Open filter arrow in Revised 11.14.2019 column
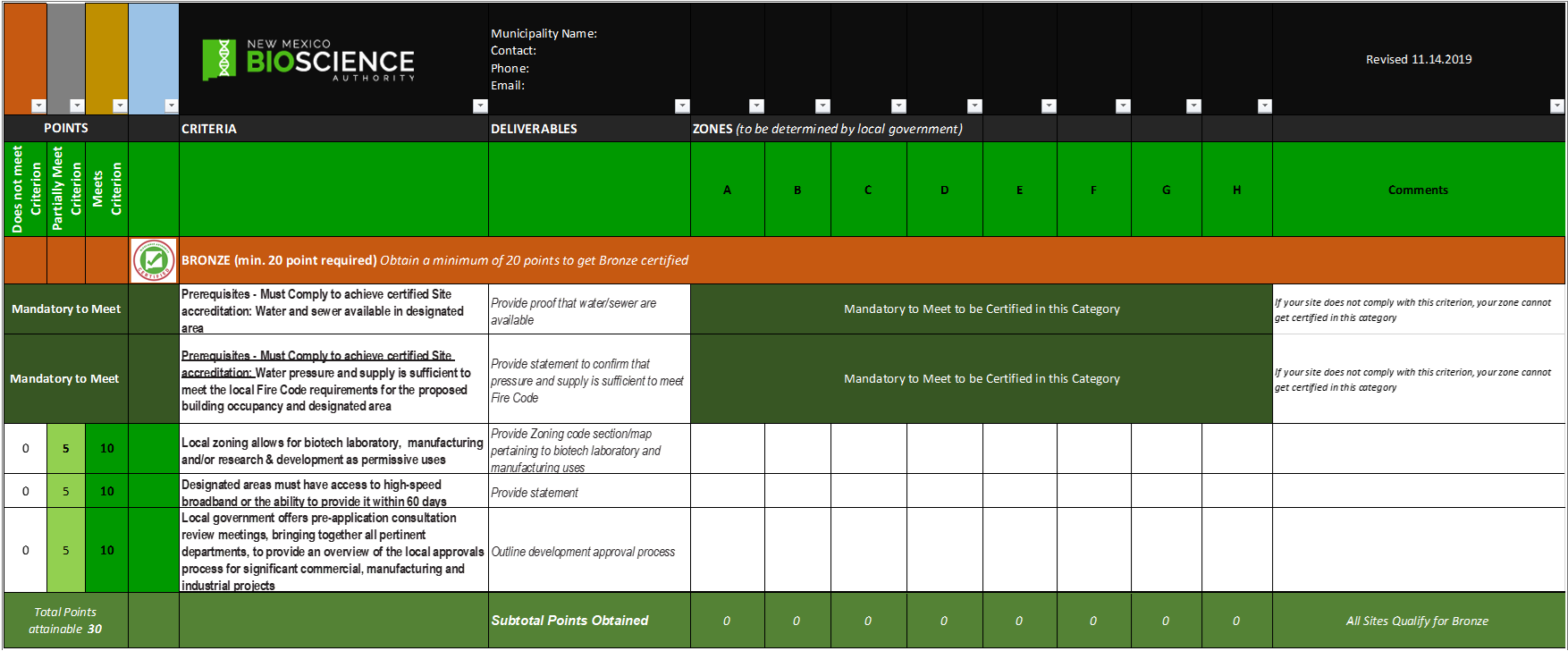Viewport: 1568px width, 651px height. (1556, 106)
